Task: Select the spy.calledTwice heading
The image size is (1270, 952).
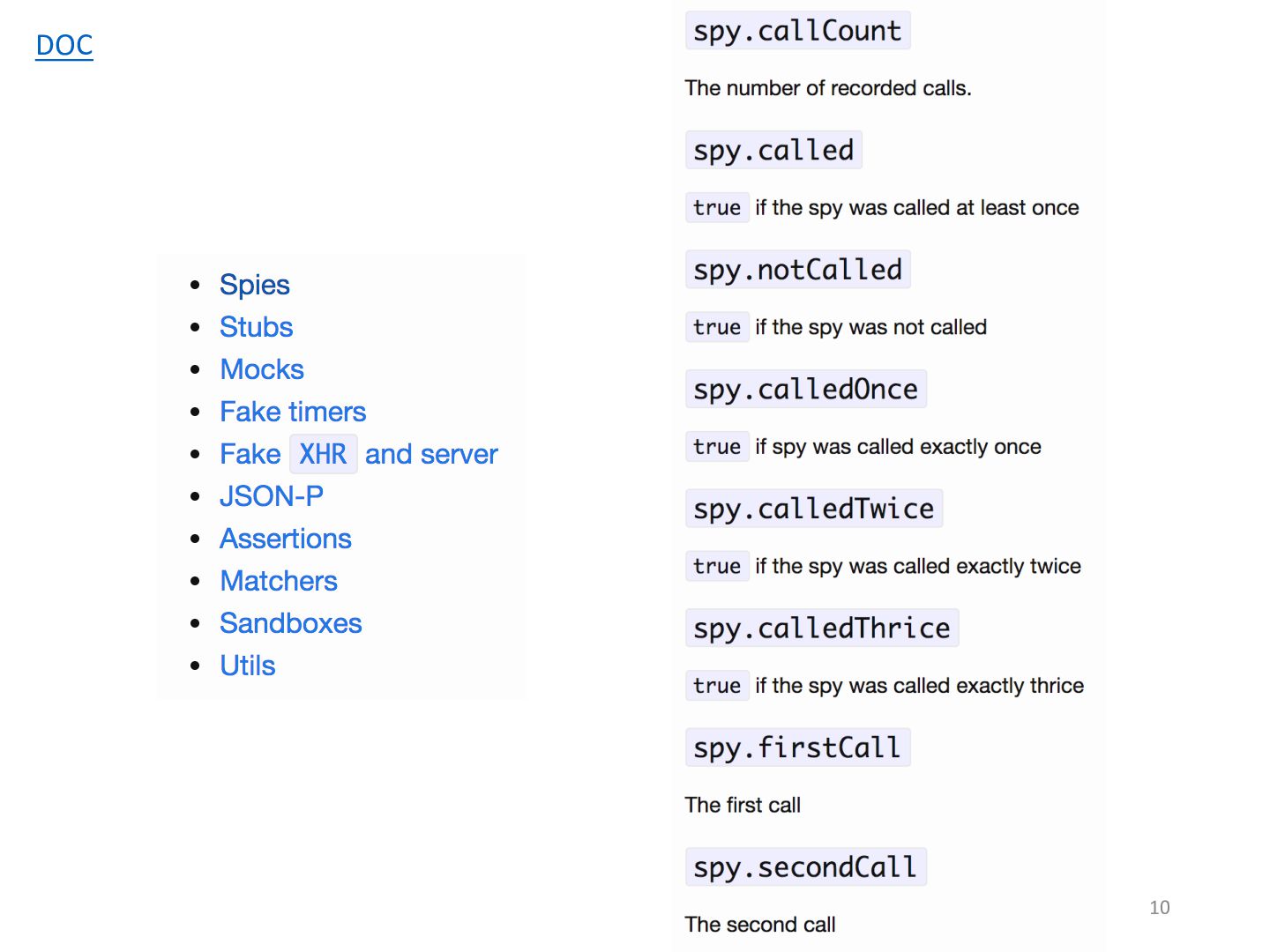Action: coord(813,509)
